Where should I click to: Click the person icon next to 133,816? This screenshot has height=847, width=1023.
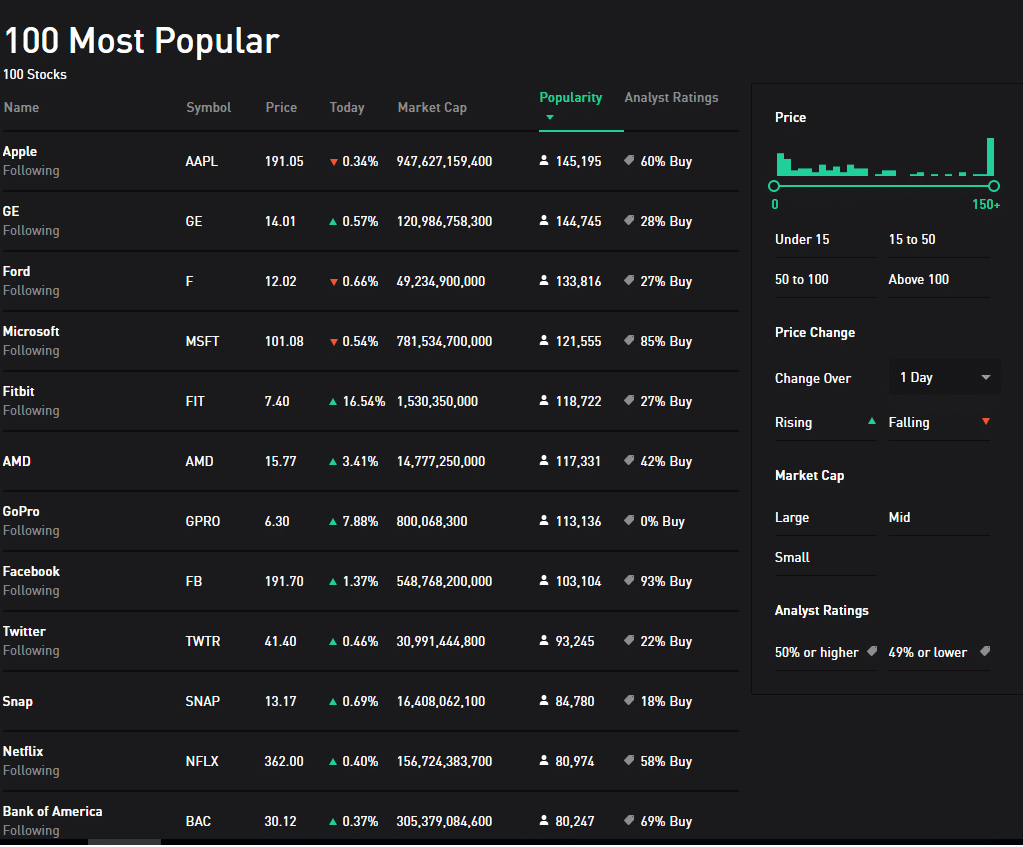(x=543, y=280)
